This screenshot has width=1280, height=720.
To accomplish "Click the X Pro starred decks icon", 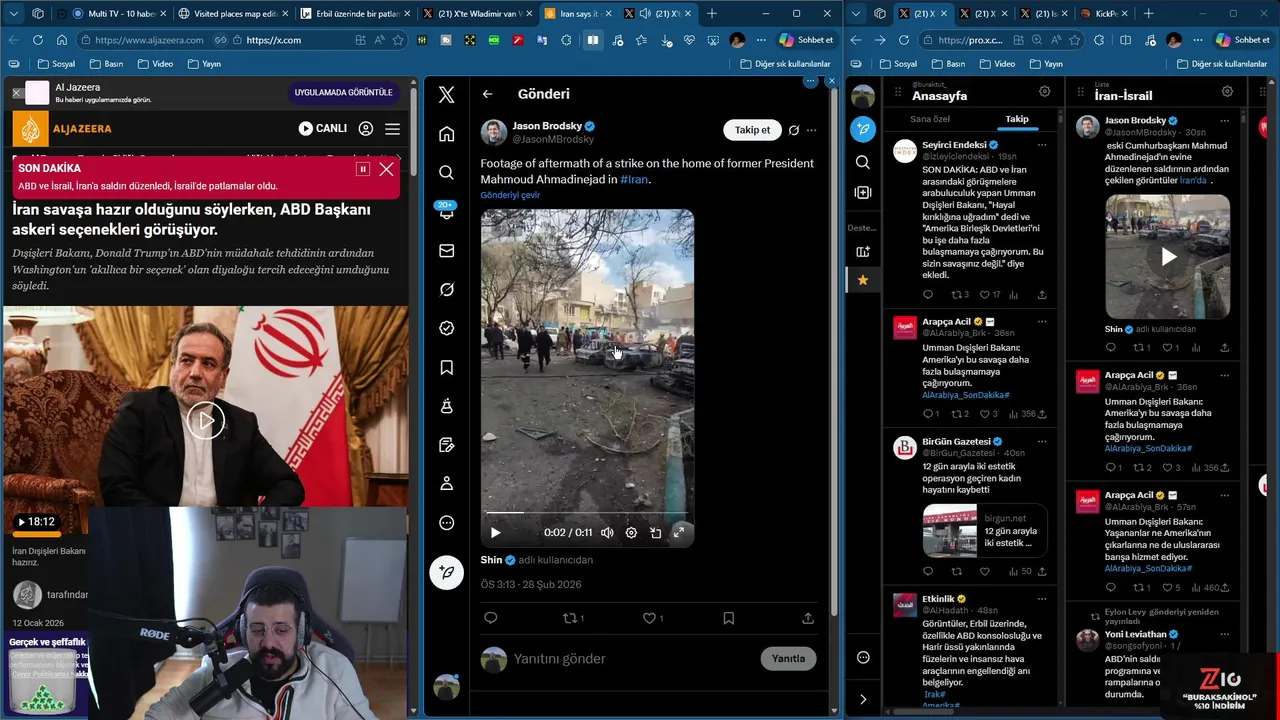I will 863,280.
